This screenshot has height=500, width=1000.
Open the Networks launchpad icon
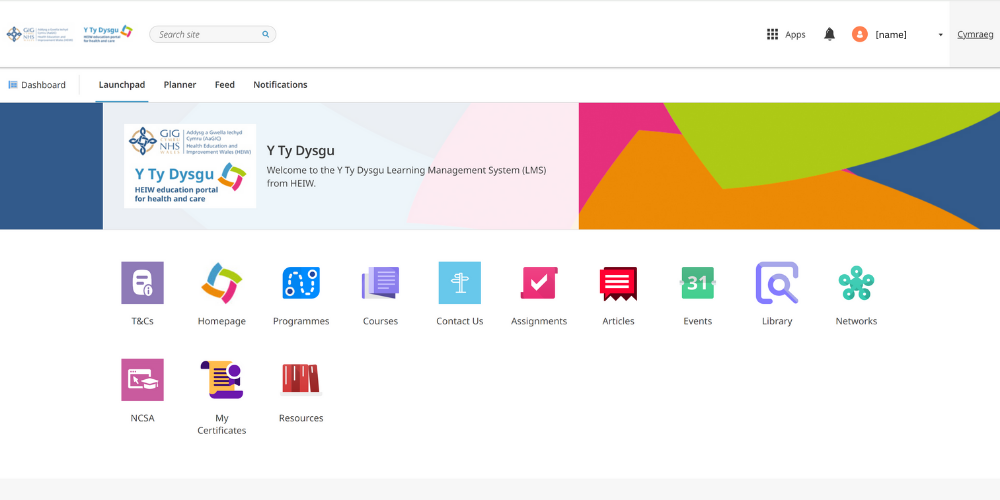pyautogui.click(x=857, y=283)
